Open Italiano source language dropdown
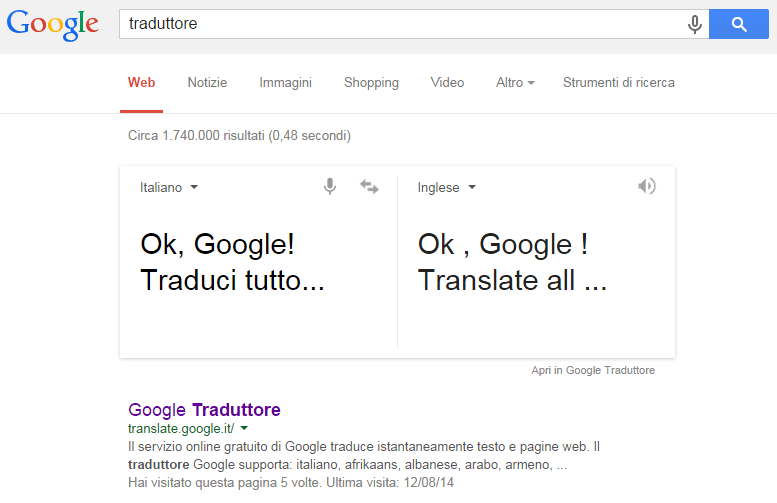The image size is (777, 503). coord(169,187)
